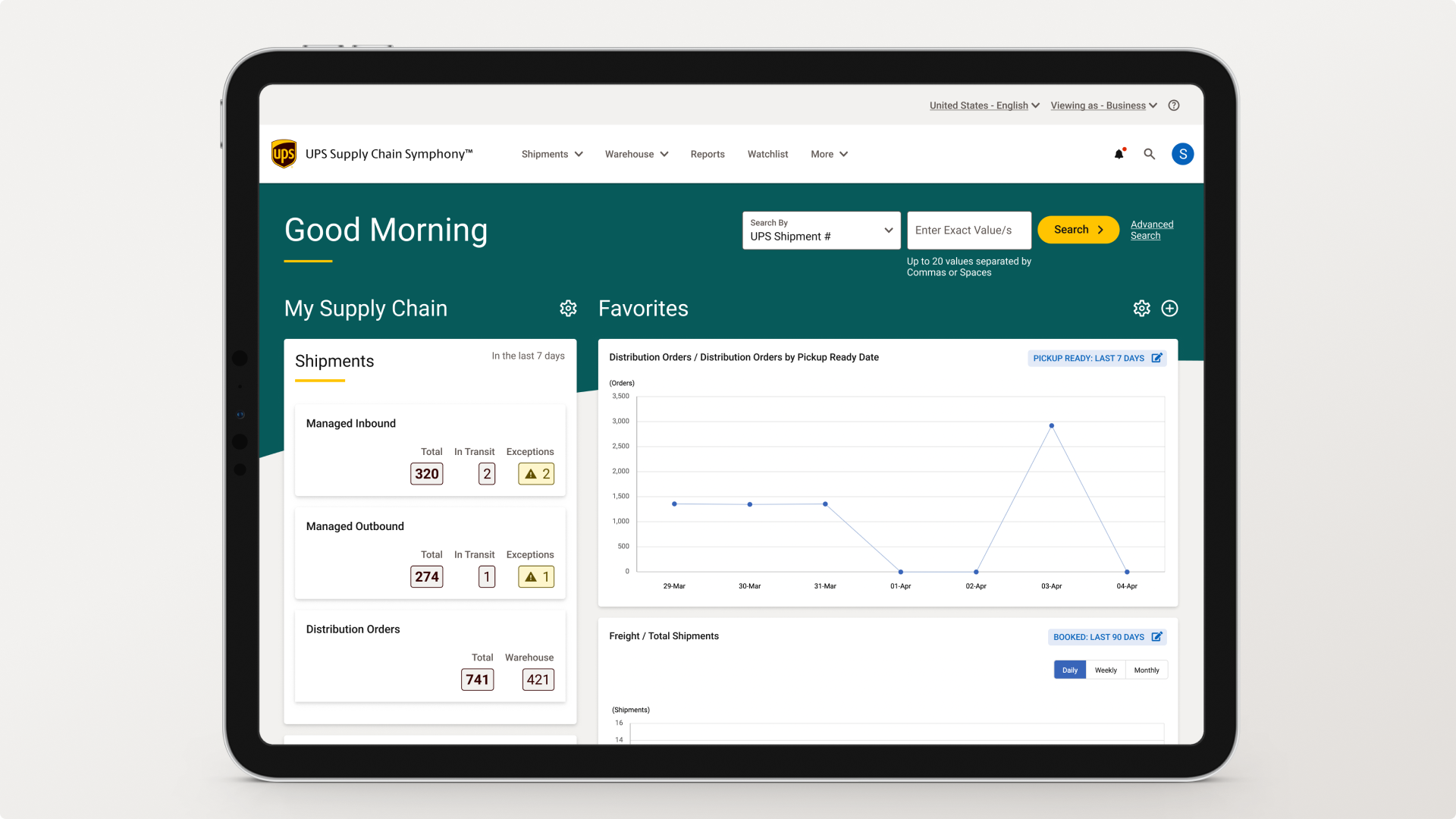Screen dimensions: 1456x819
Task: Click the Add Favorites plus icon
Action: pos(1169,308)
